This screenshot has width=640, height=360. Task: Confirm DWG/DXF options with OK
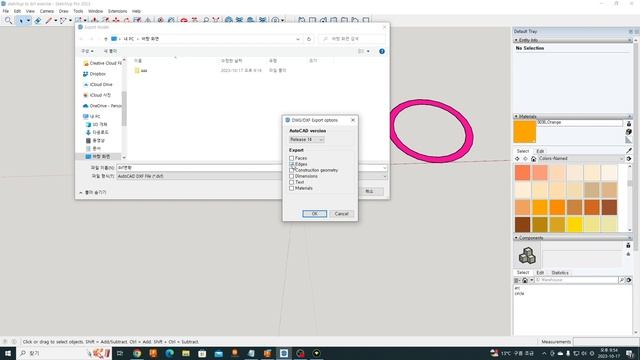coord(314,214)
